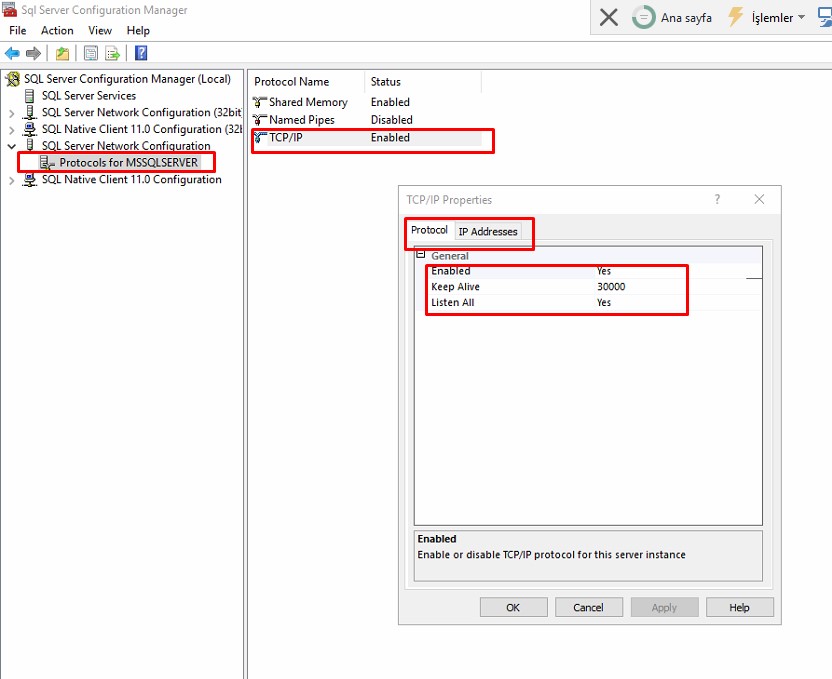
Task: Select SQL Server Services in the tree
Action: click(x=88, y=96)
